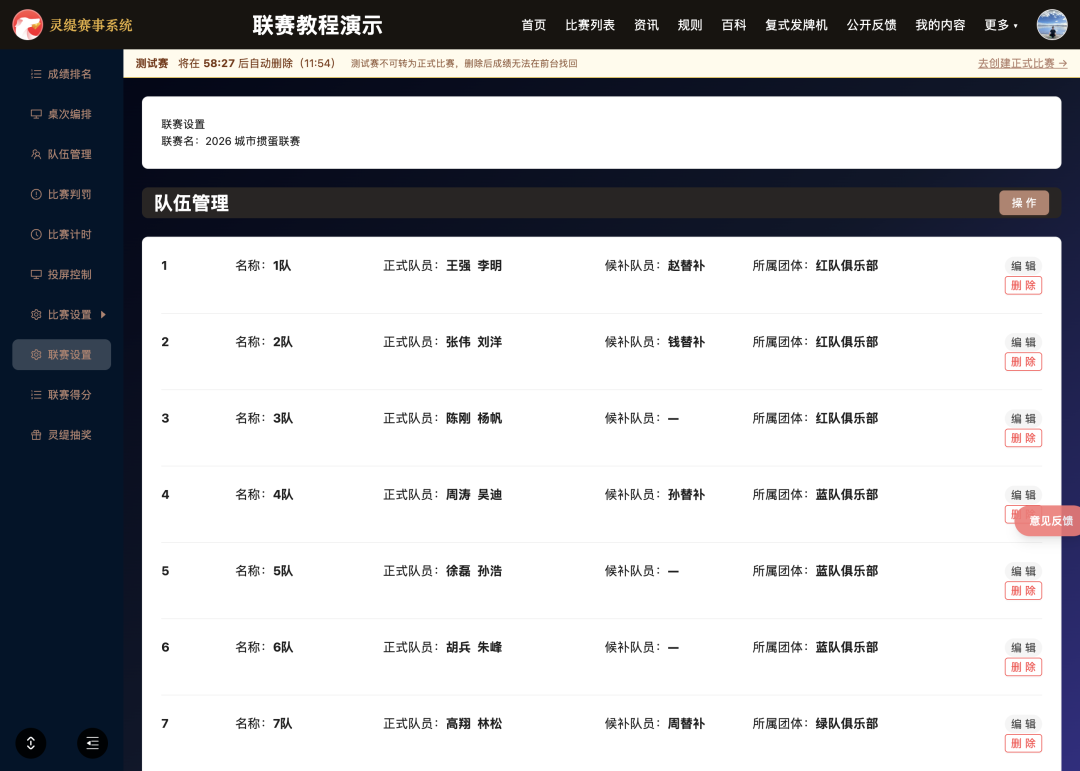Viewport: 1080px width, 771px height.
Task: Click substitute 赵替补
Action: coord(686,266)
